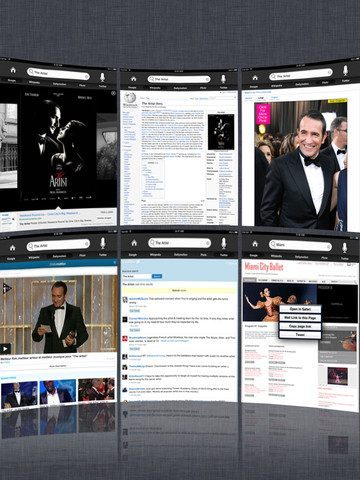Clear the search field in the Wikipedia panel
The height and width of the screenshot is (480, 360).
point(207,79)
